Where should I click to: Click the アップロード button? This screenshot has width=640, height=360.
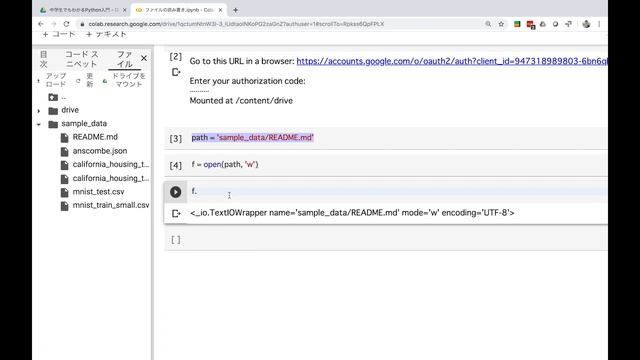52,80
